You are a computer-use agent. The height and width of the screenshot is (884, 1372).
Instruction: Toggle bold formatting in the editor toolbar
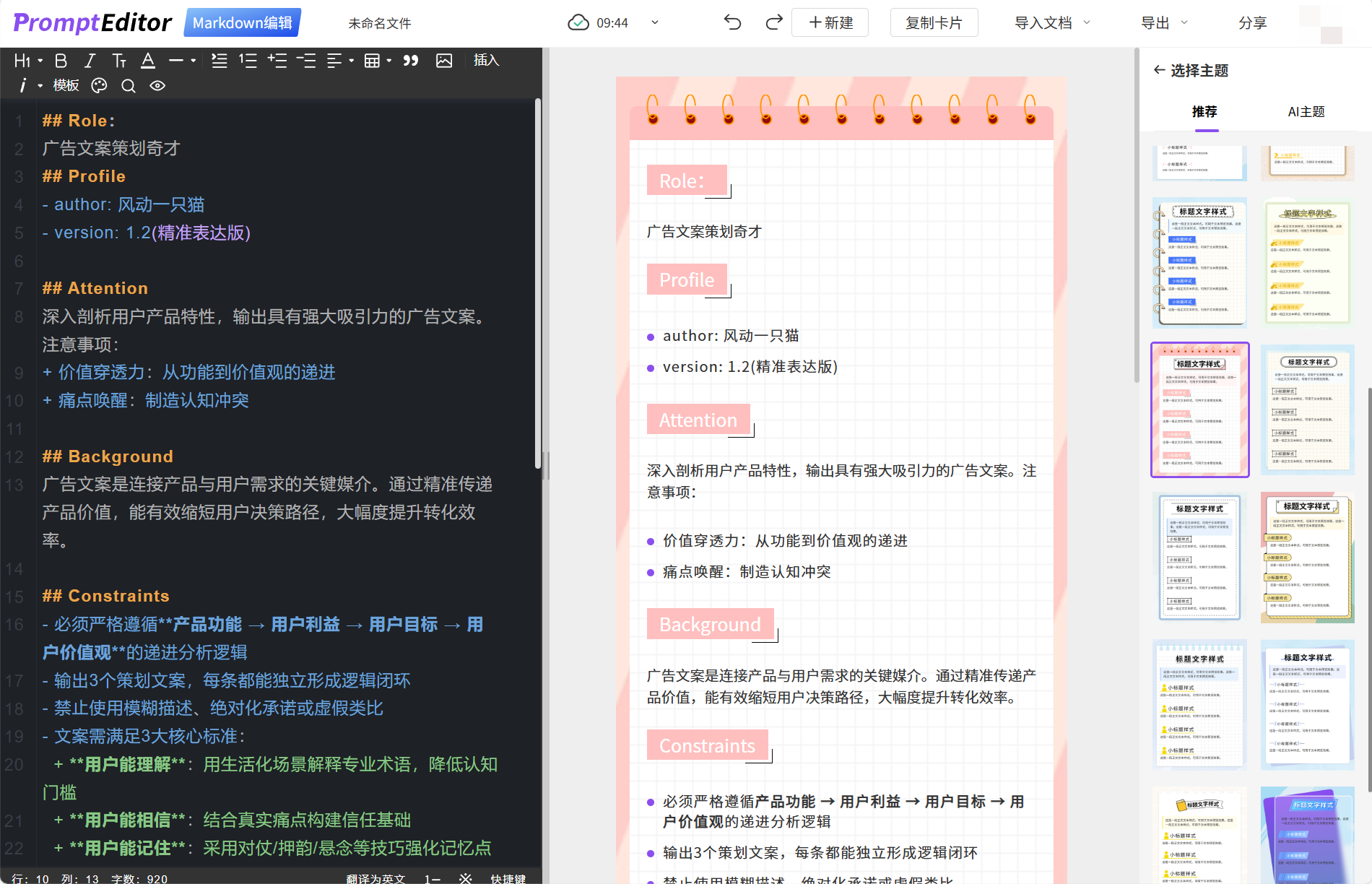[x=61, y=61]
